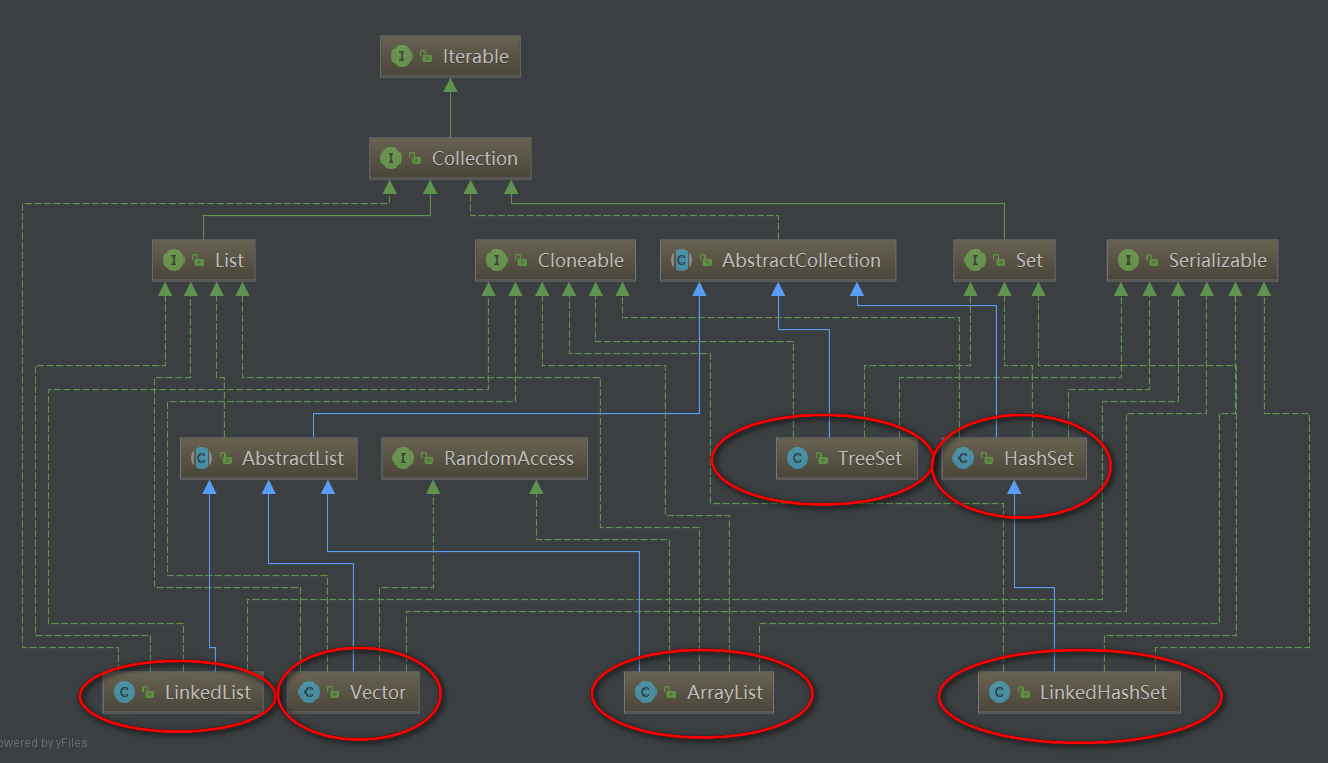
Task: Click the public lock icon on AbstractCollection
Action: pos(707,262)
